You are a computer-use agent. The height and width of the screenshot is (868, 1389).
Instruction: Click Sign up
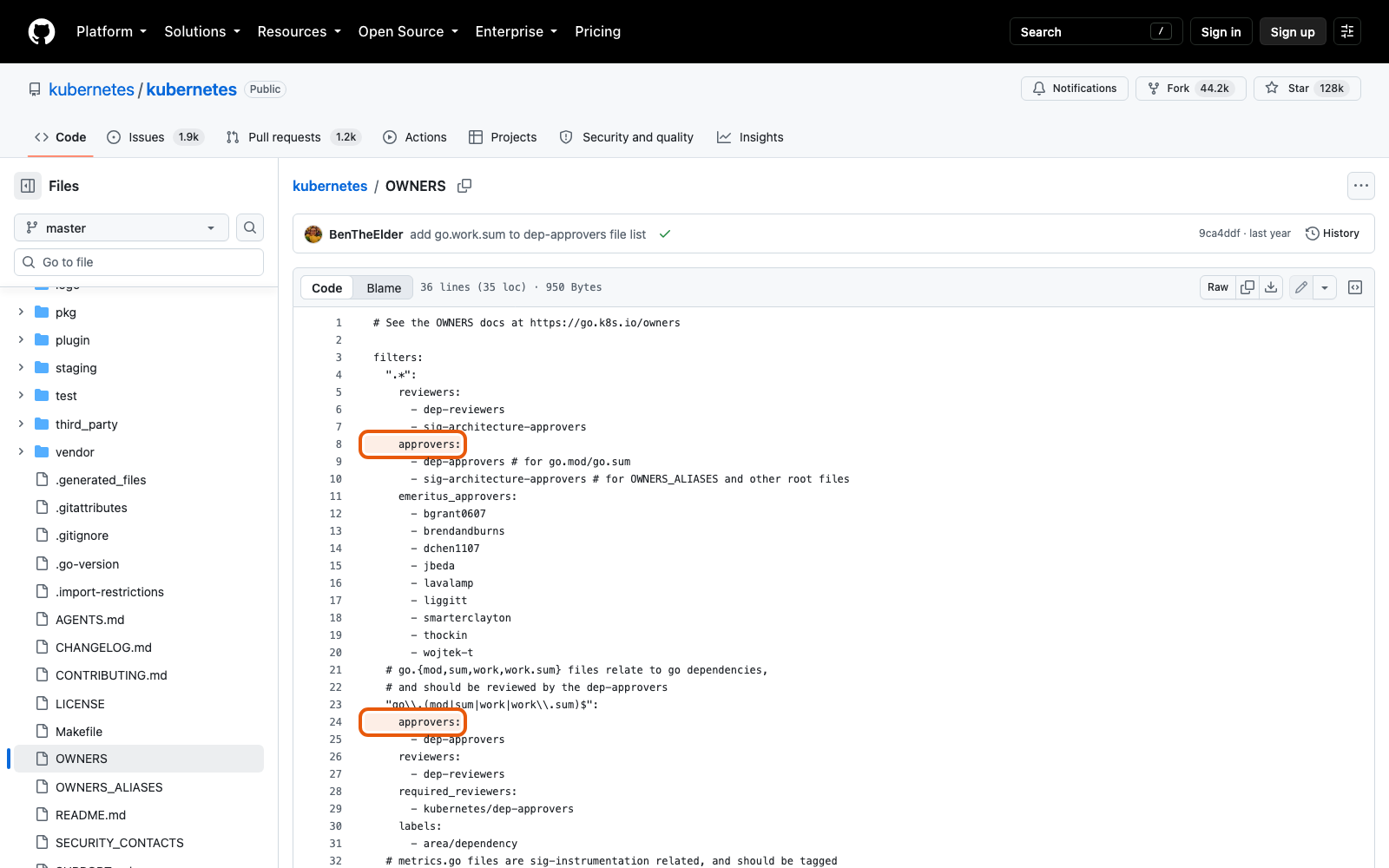[x=1293, y=31]
